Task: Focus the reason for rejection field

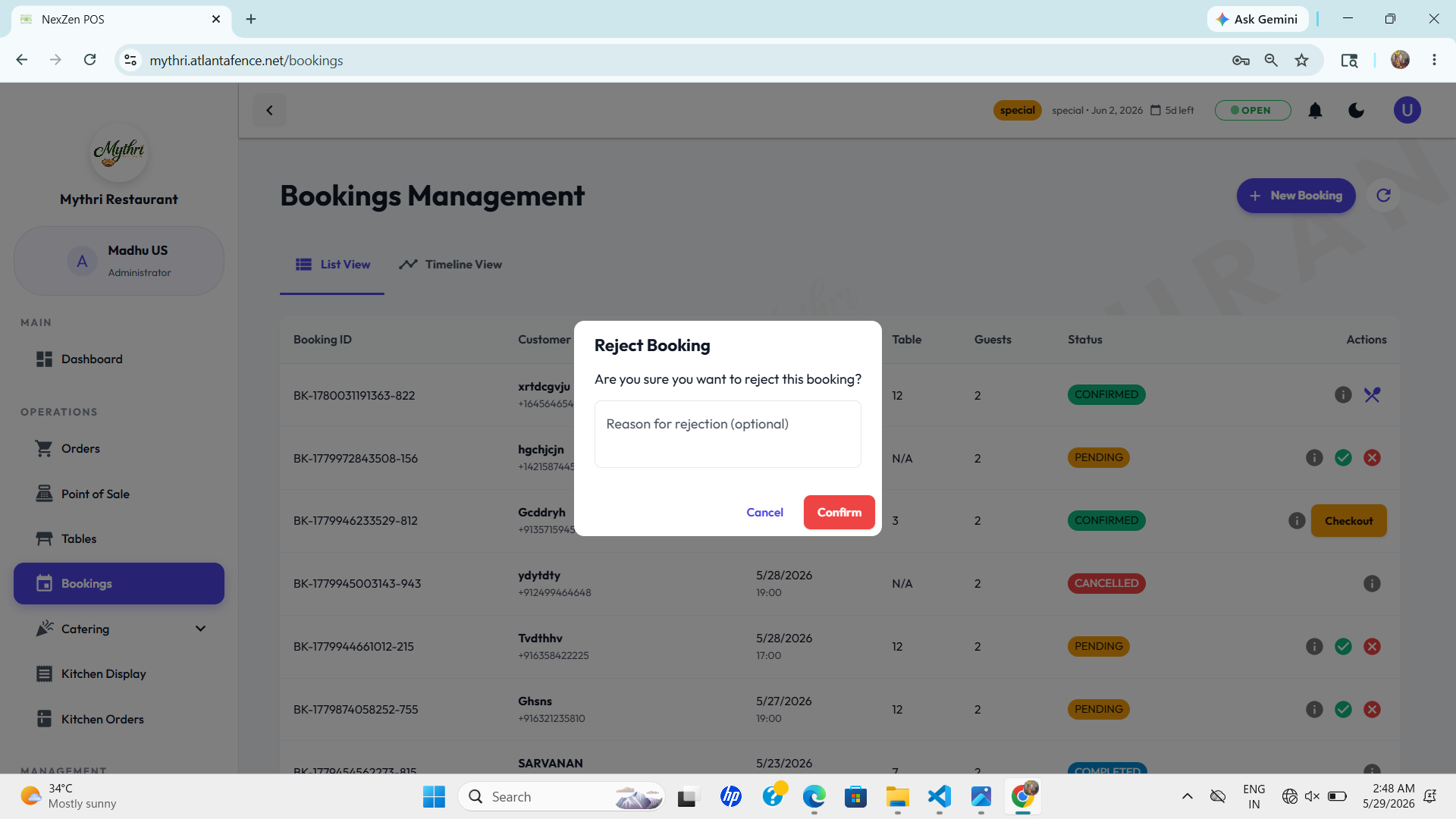Action: tap(727, 434)
